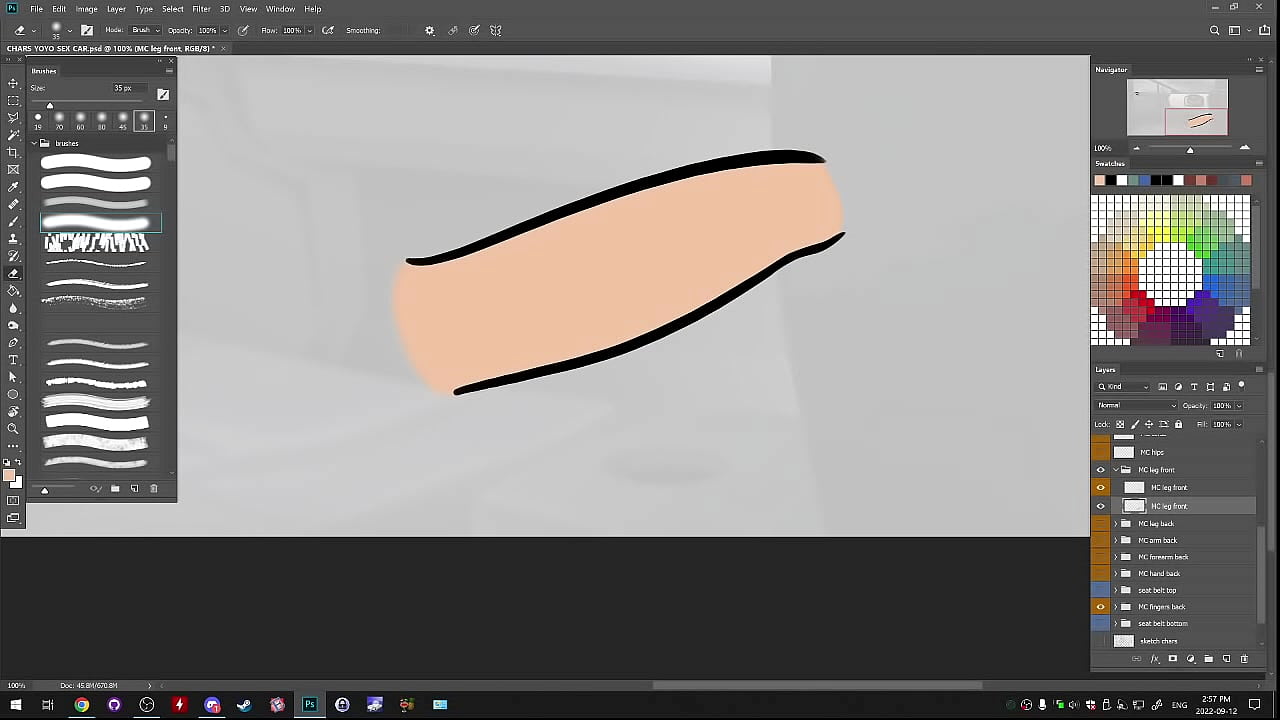Select the Type tool
The width and height of the screenshot is (1280, 720).
click(13, 360)
